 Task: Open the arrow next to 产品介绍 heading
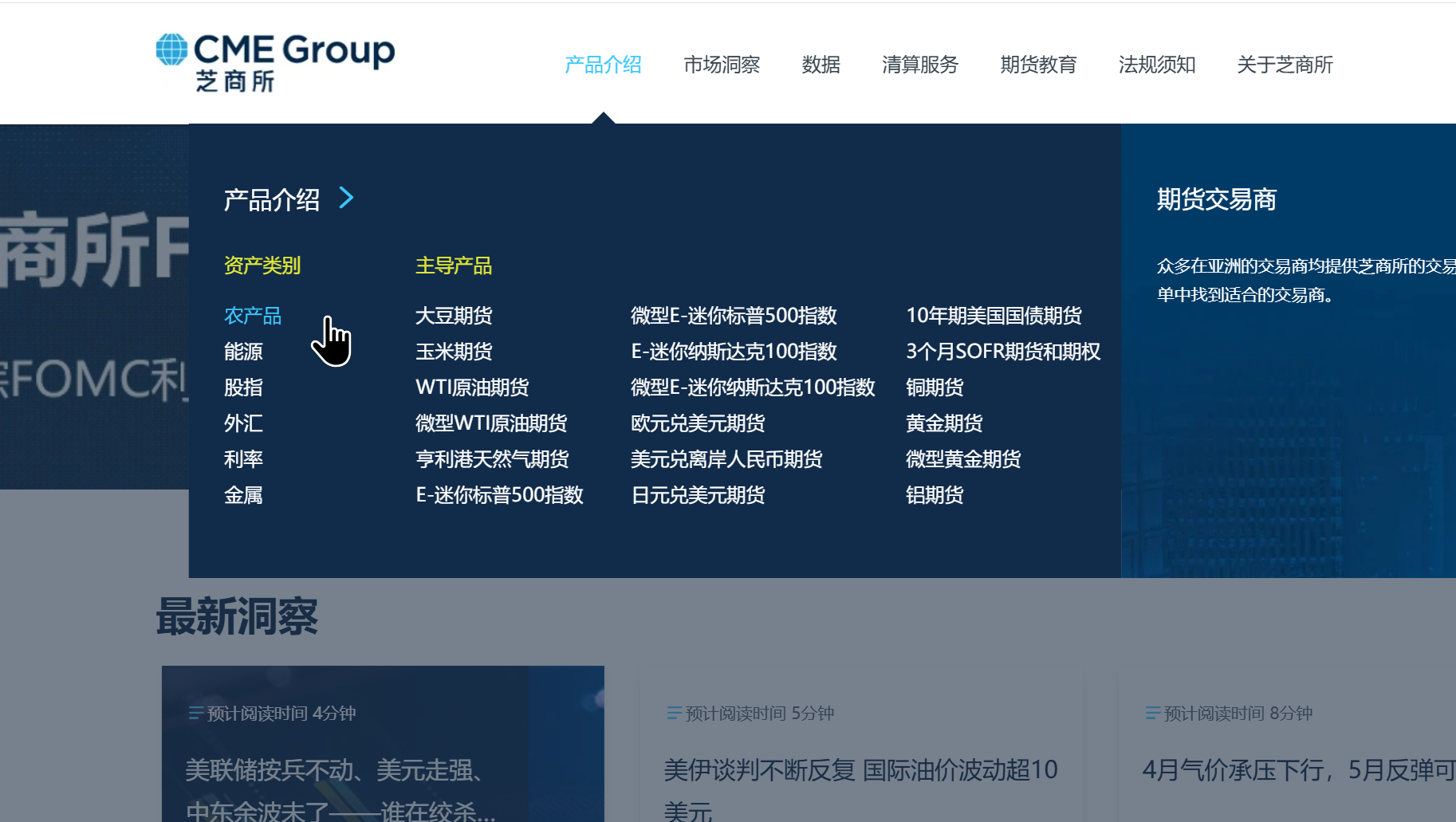pos(346,198)
